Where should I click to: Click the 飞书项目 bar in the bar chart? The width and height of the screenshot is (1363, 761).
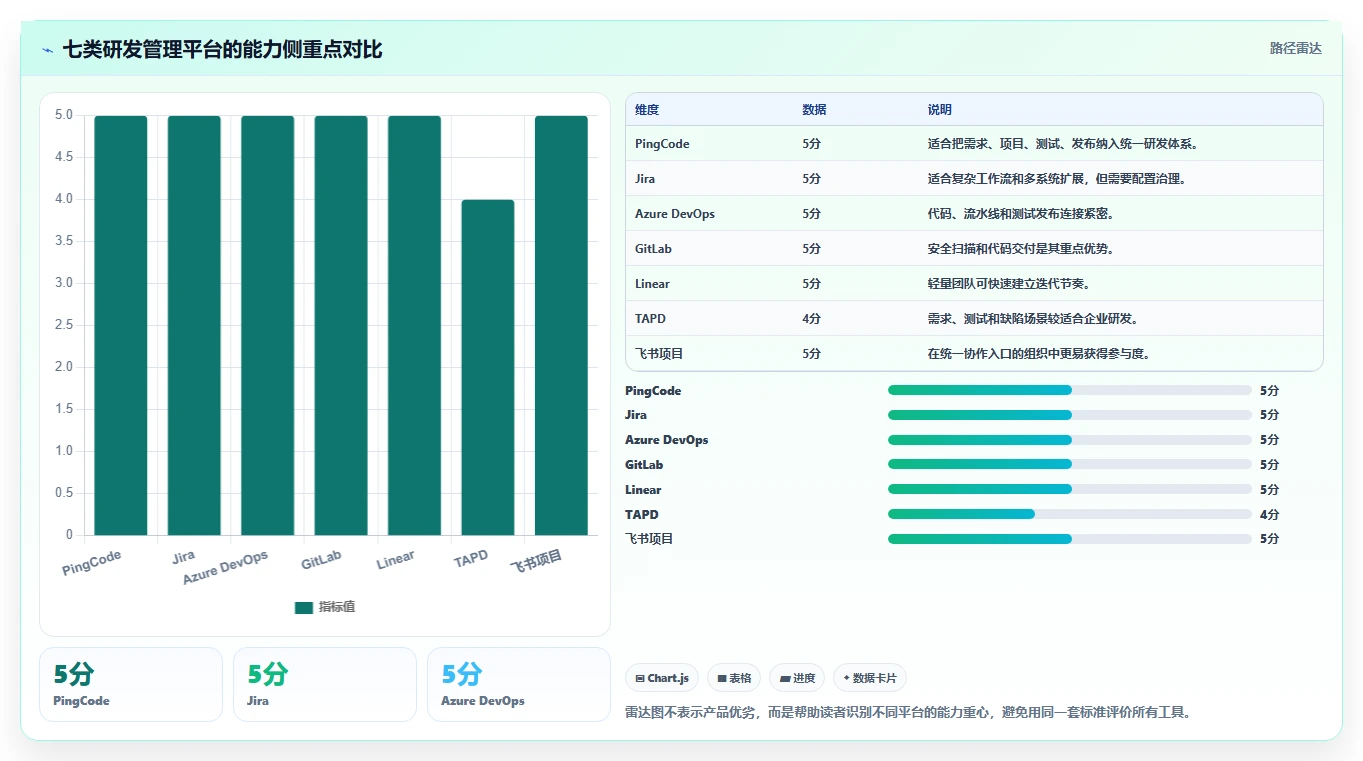click(x=561, y=325)
